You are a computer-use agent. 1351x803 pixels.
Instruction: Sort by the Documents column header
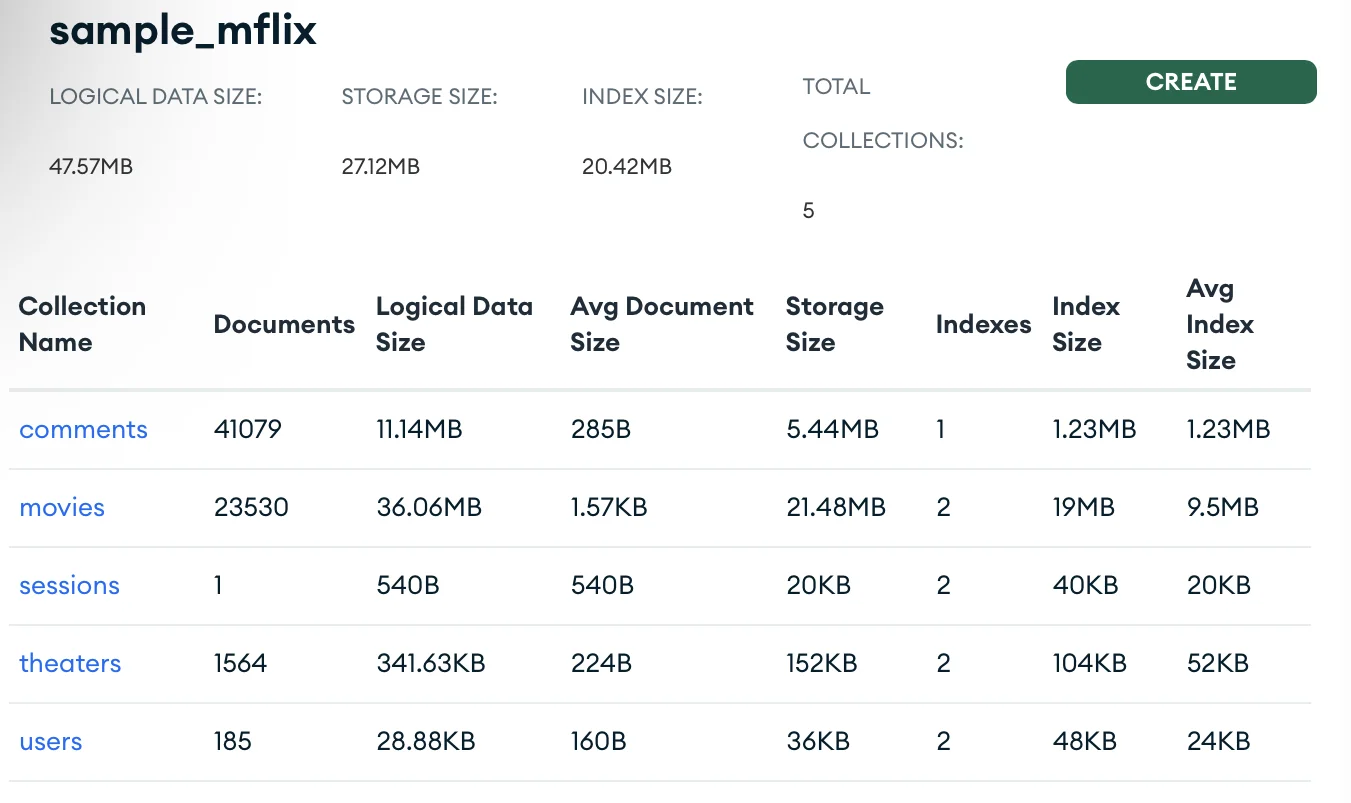coord(284,324)
